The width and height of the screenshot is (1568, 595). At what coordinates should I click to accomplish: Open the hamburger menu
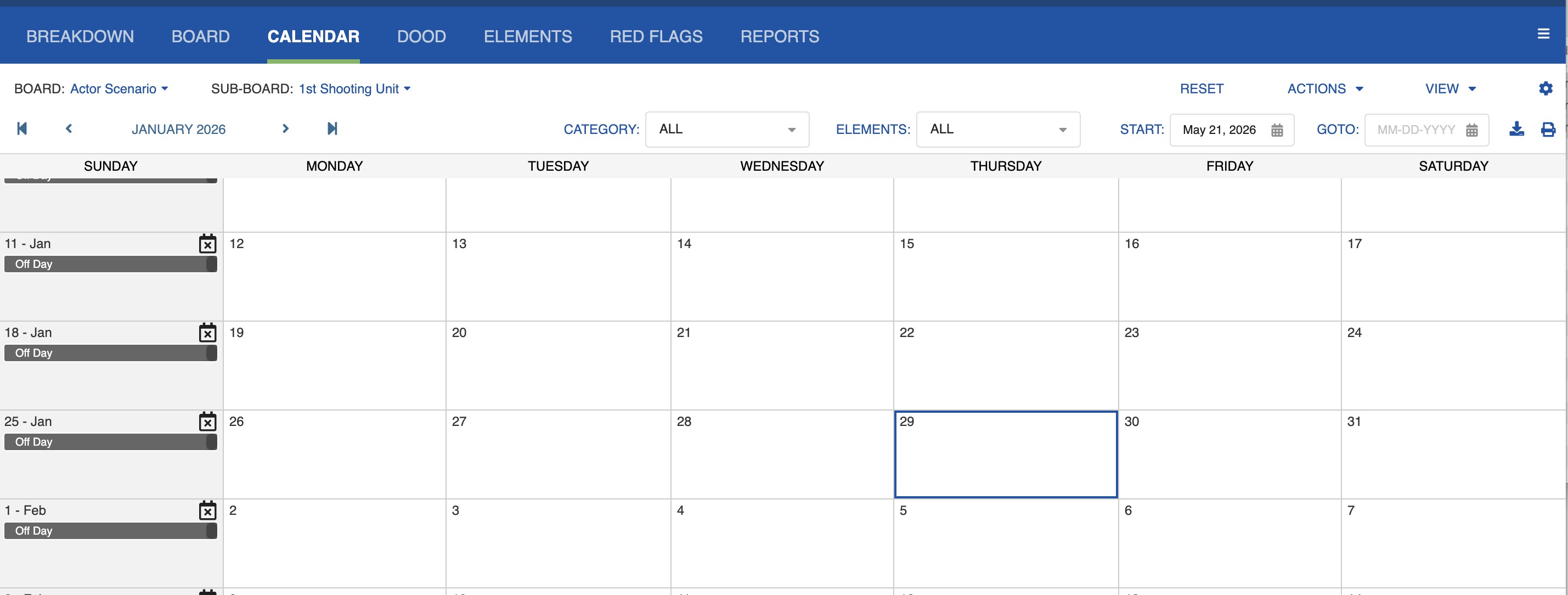point(1544,33)
